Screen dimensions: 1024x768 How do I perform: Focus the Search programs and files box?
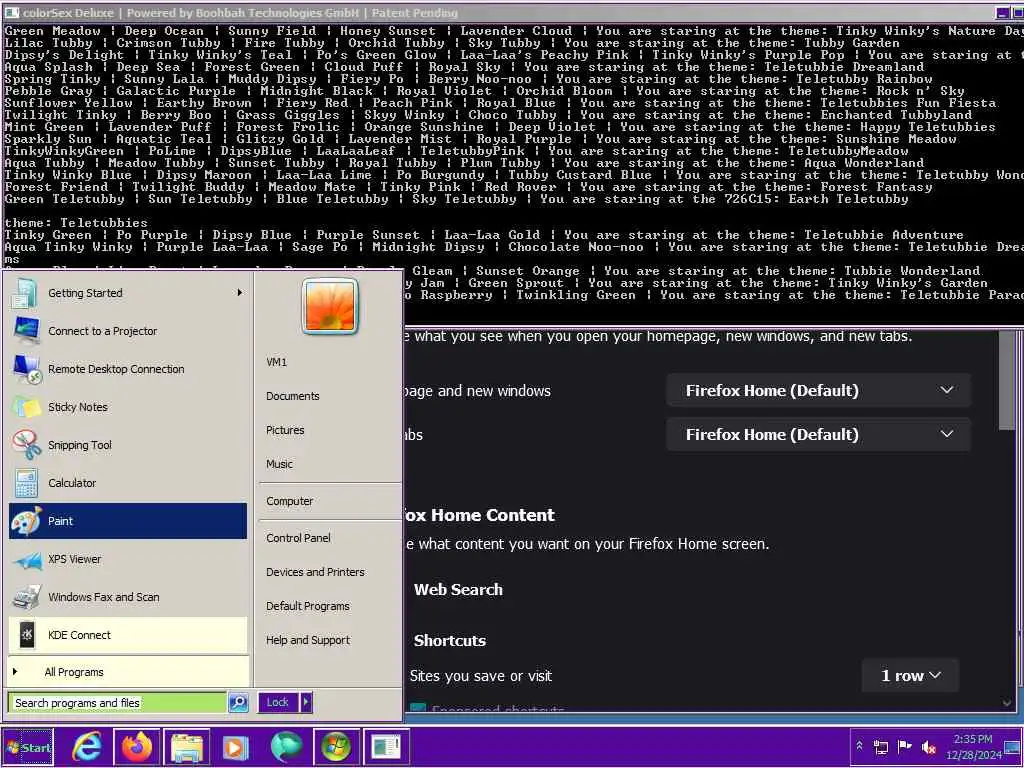(x=118, y=703)
